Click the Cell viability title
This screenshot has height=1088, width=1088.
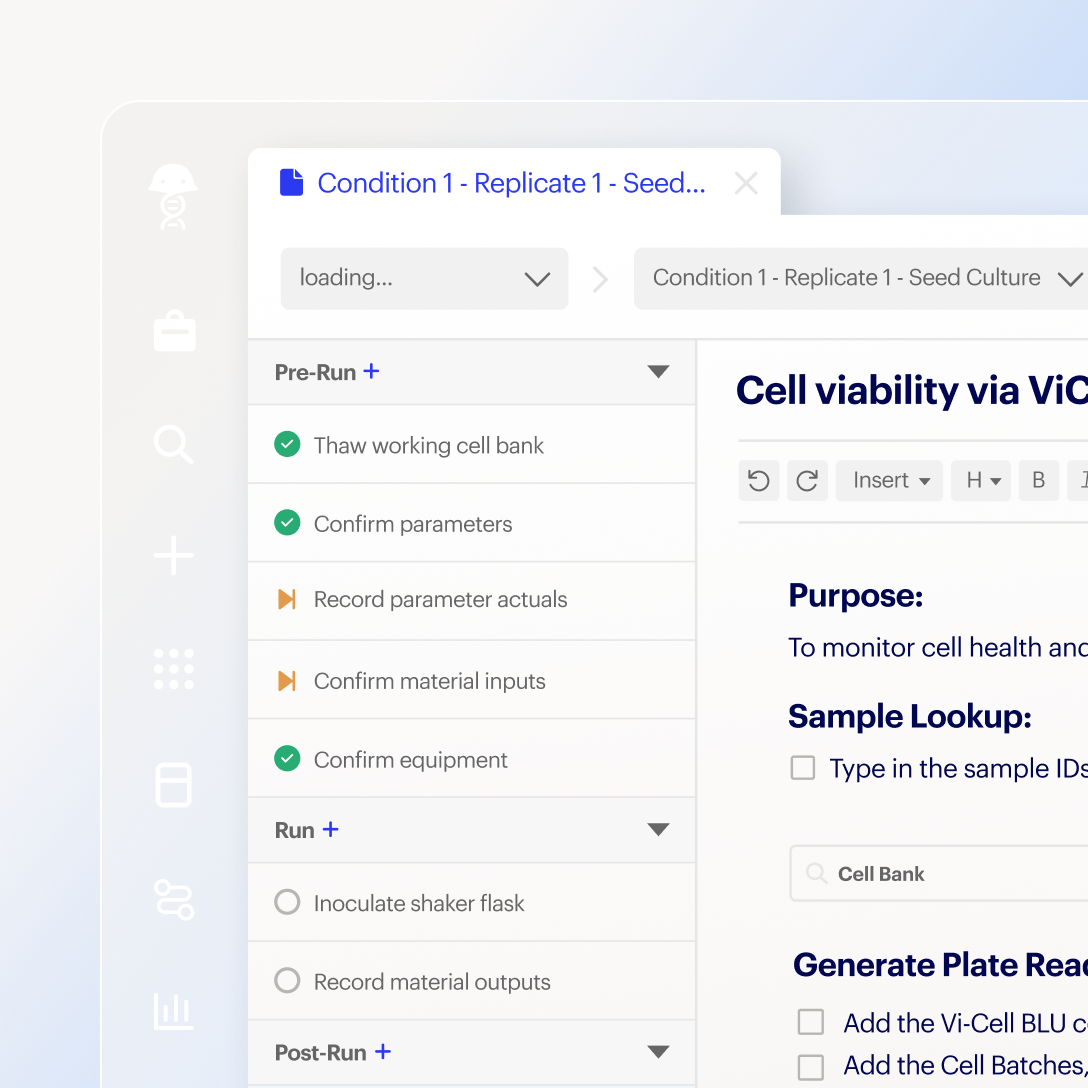pyautogui.click(x=912, y=391)
